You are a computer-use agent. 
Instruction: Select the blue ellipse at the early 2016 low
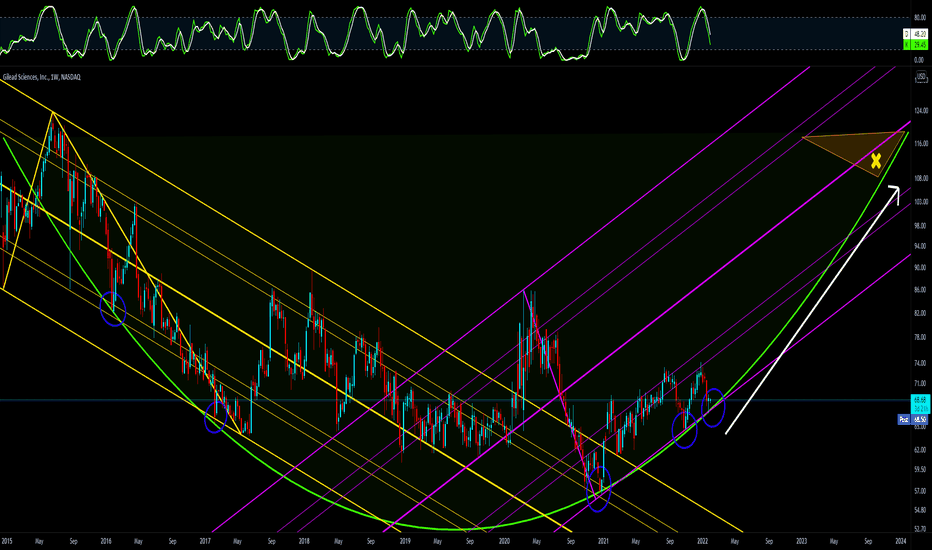tap(113, 309)
